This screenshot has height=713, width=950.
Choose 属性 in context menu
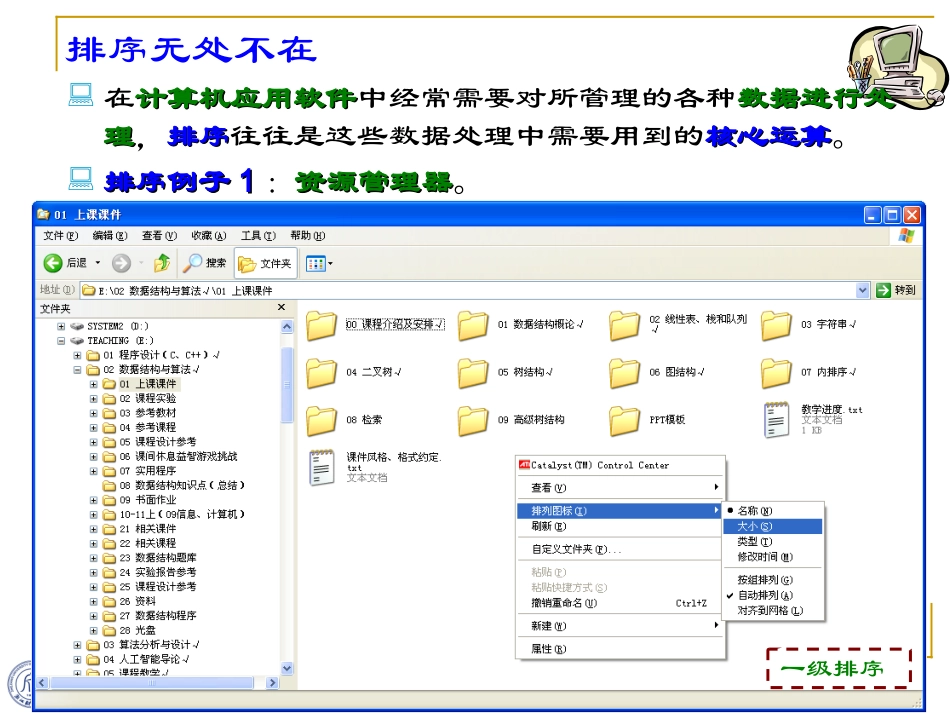620,649
